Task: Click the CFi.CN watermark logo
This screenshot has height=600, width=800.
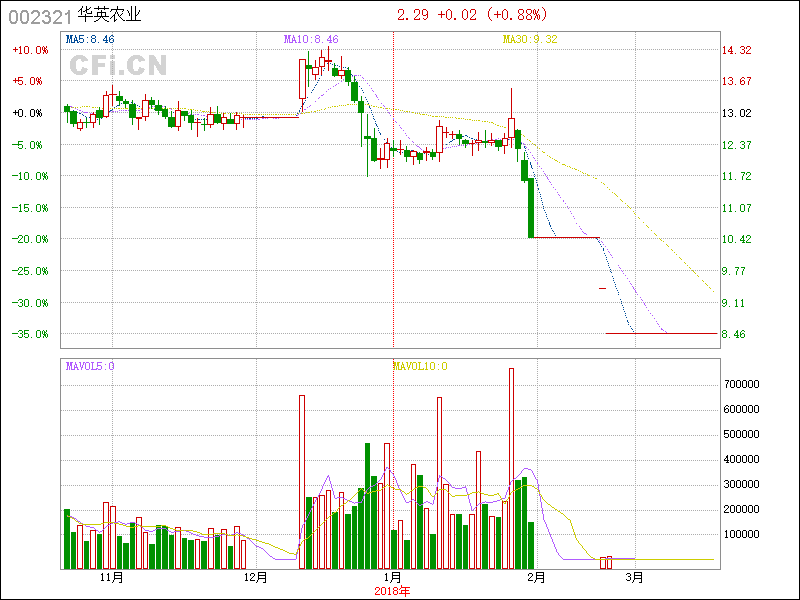Action: pyautogui.click(x=118, y=66)
